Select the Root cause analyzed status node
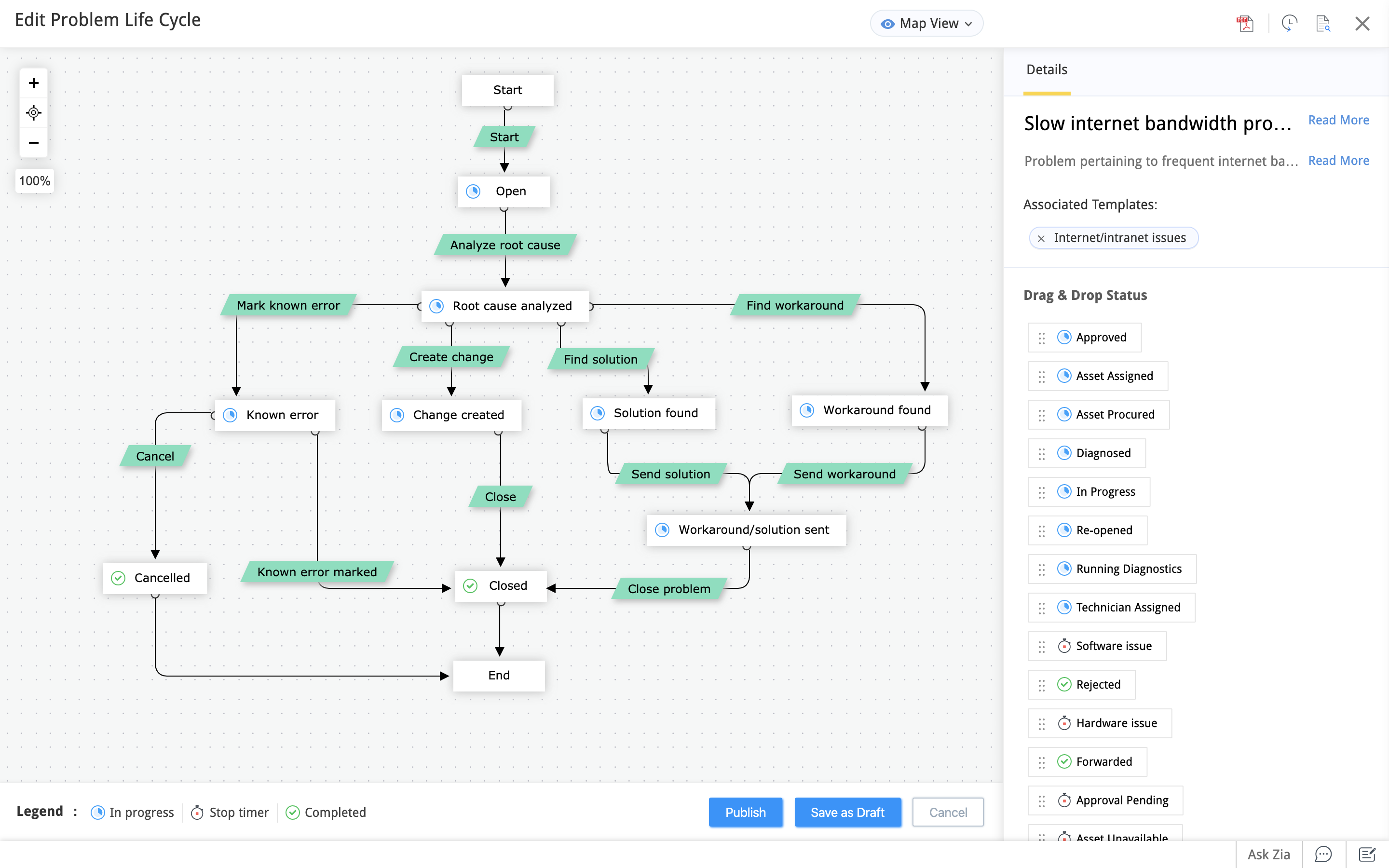Screen dimensions: 1389x868 pyautogui.click(x=505, y=306)
